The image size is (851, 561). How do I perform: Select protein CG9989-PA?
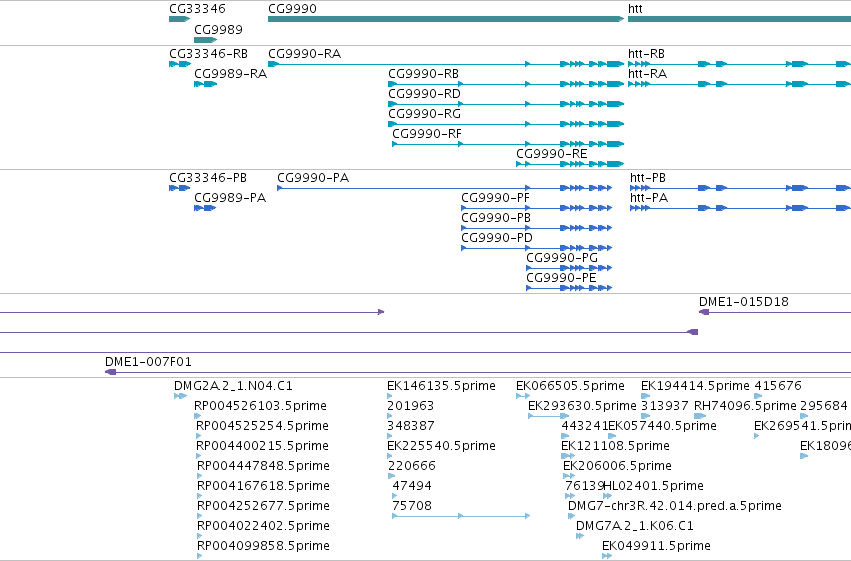tap(230, 198)
